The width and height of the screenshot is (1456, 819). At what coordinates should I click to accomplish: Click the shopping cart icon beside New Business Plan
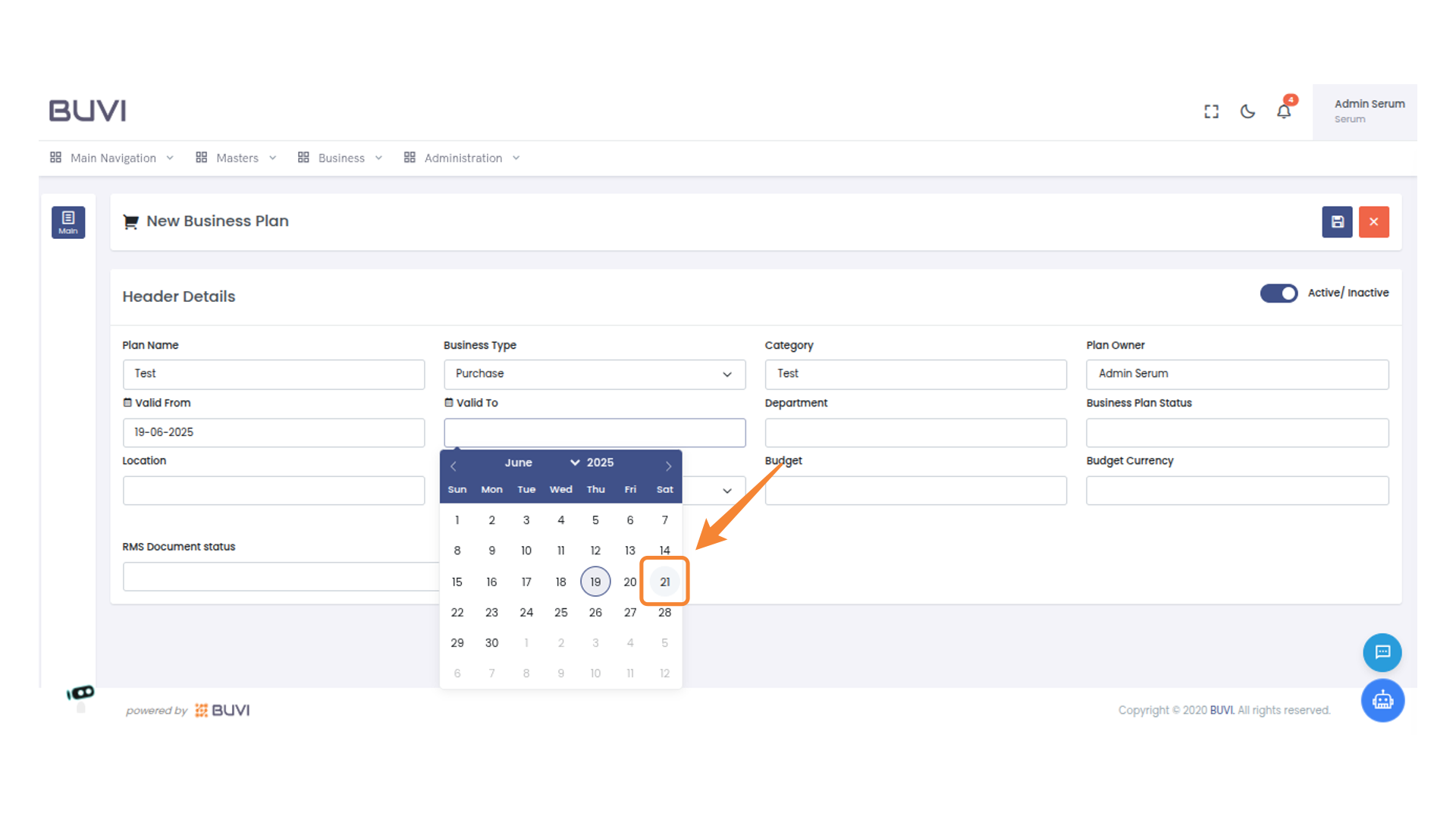[130, 221]
